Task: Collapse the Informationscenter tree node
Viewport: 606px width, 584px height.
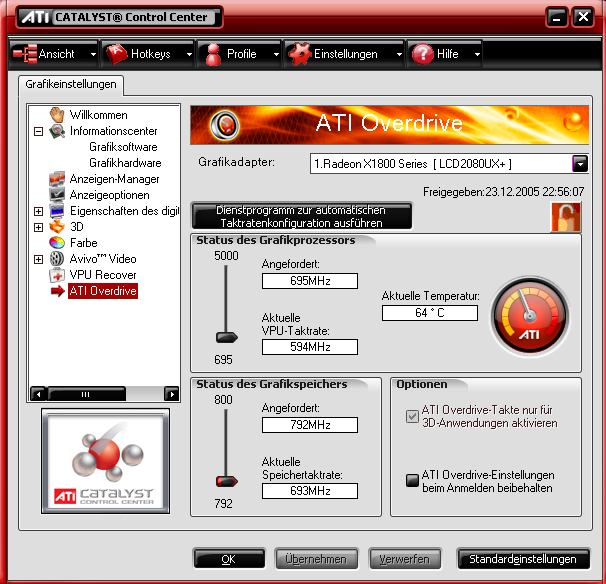Action: (x=38, y=131)
